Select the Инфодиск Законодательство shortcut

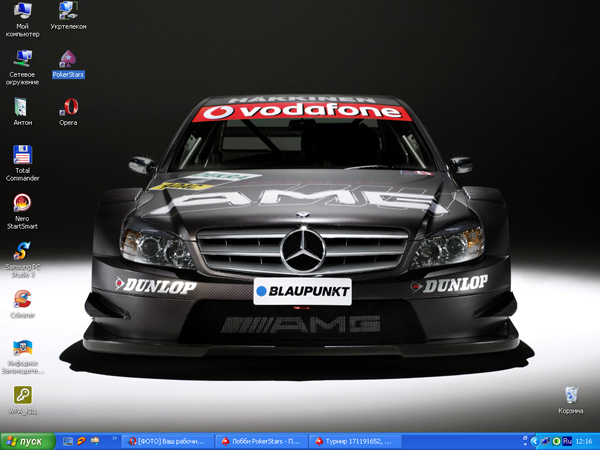click(22, 349)
